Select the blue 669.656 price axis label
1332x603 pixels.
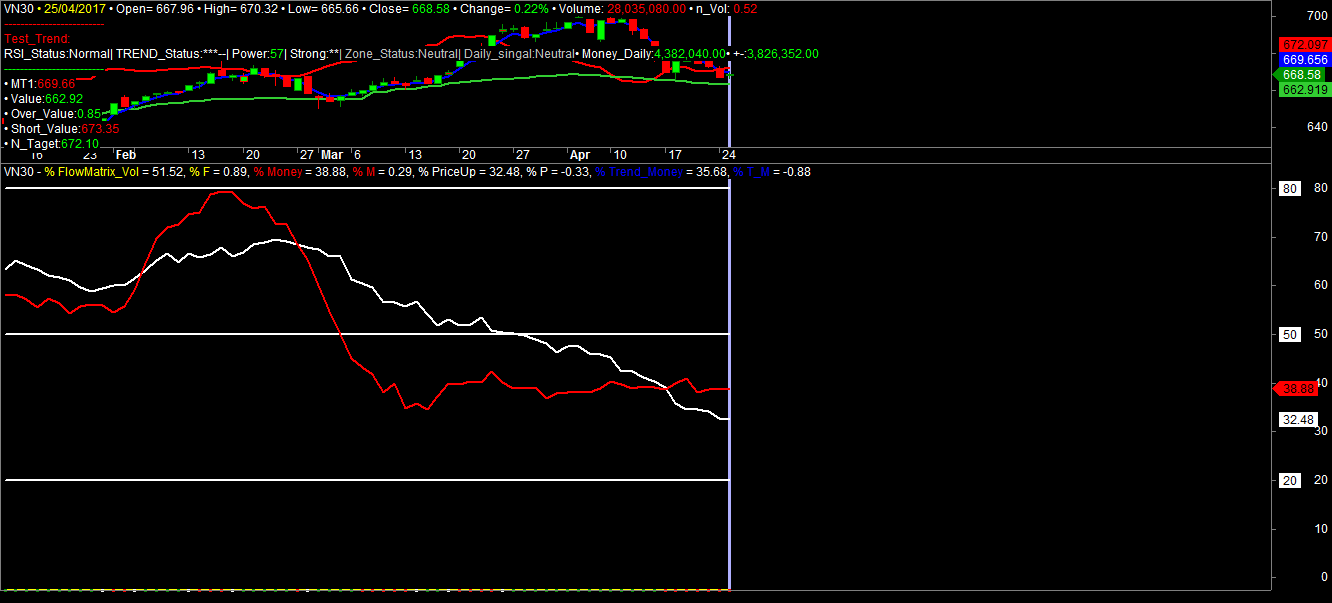(x=1303, y=60)
